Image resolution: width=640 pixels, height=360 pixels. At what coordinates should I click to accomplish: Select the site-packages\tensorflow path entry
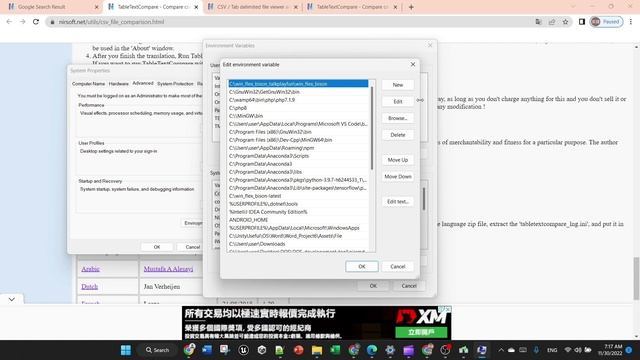point(298,188)
